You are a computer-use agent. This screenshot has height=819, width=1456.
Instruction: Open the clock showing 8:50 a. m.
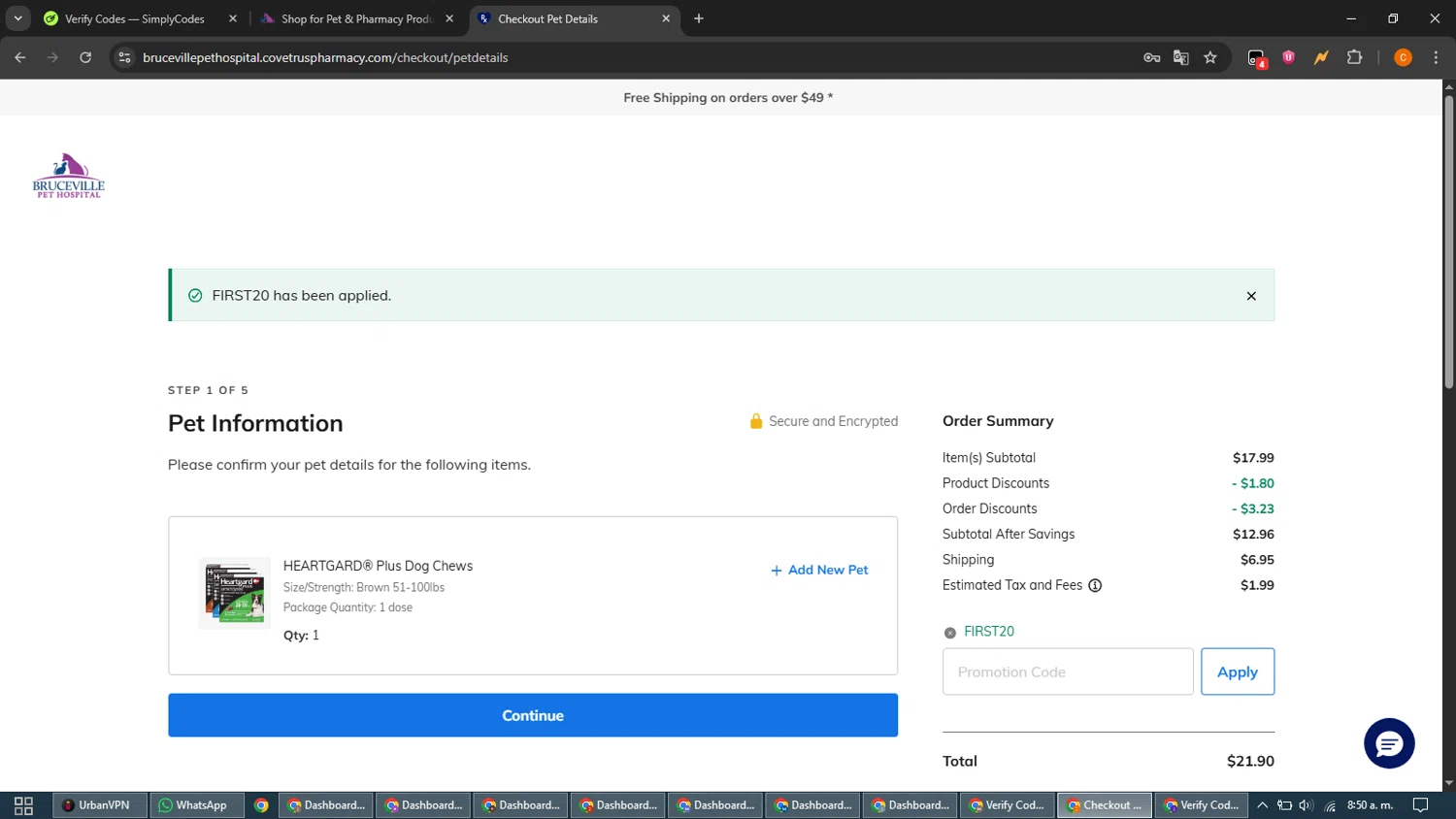(1370, 805)
